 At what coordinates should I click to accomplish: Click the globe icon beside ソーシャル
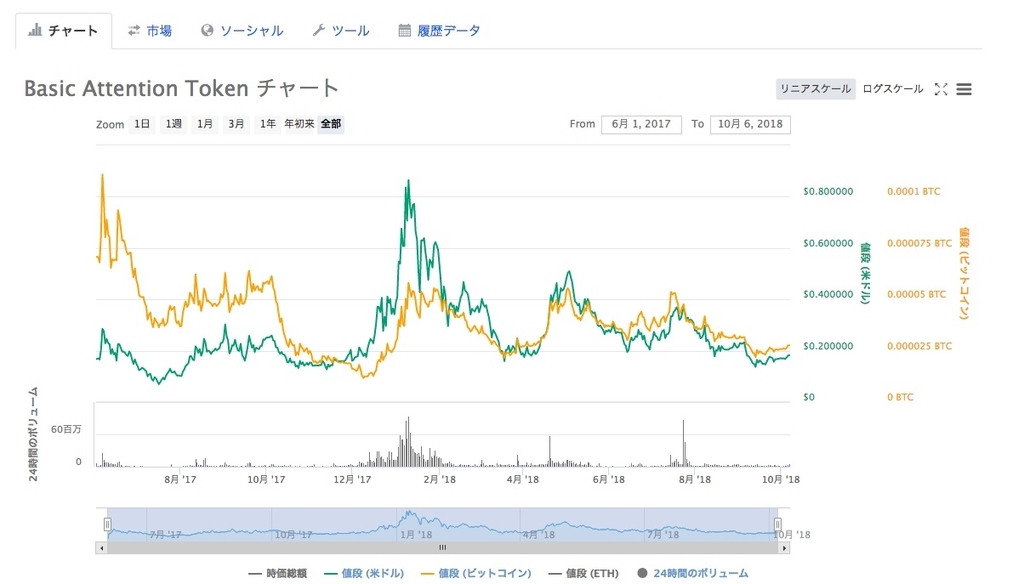coord(207,31)
